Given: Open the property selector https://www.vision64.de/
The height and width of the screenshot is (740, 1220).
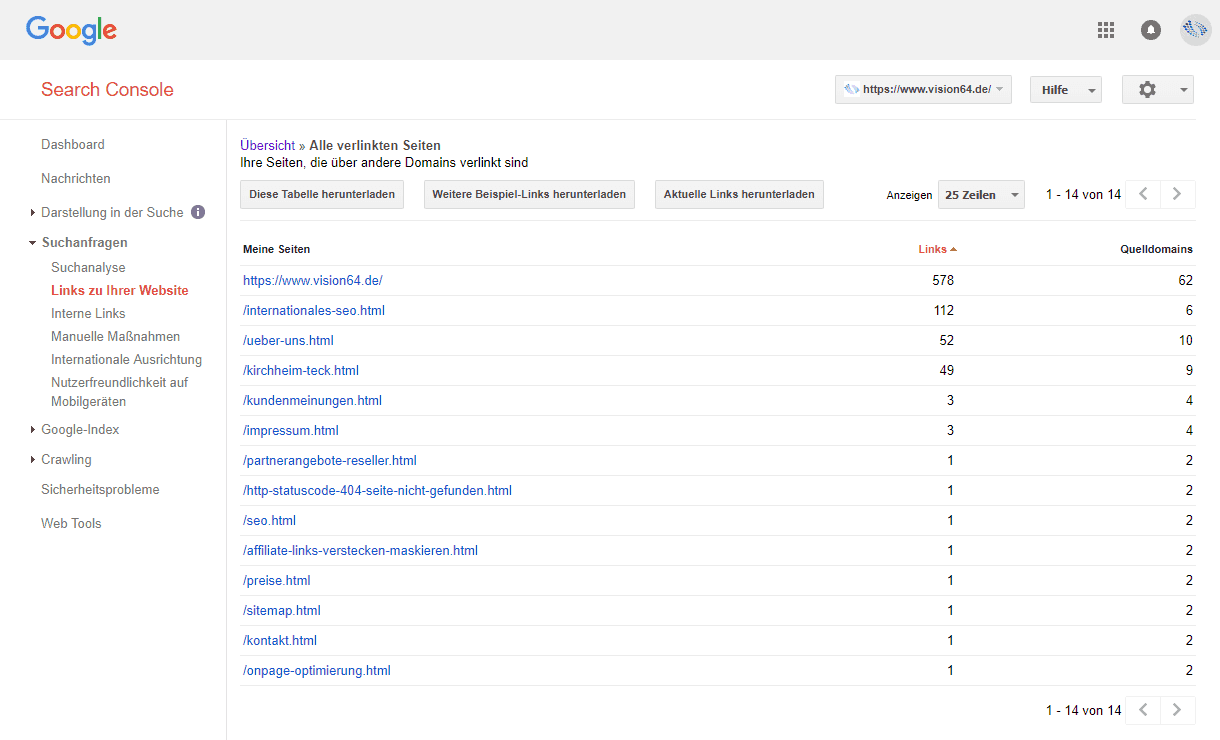Looking at the screenshot, I should coord(923,89).
